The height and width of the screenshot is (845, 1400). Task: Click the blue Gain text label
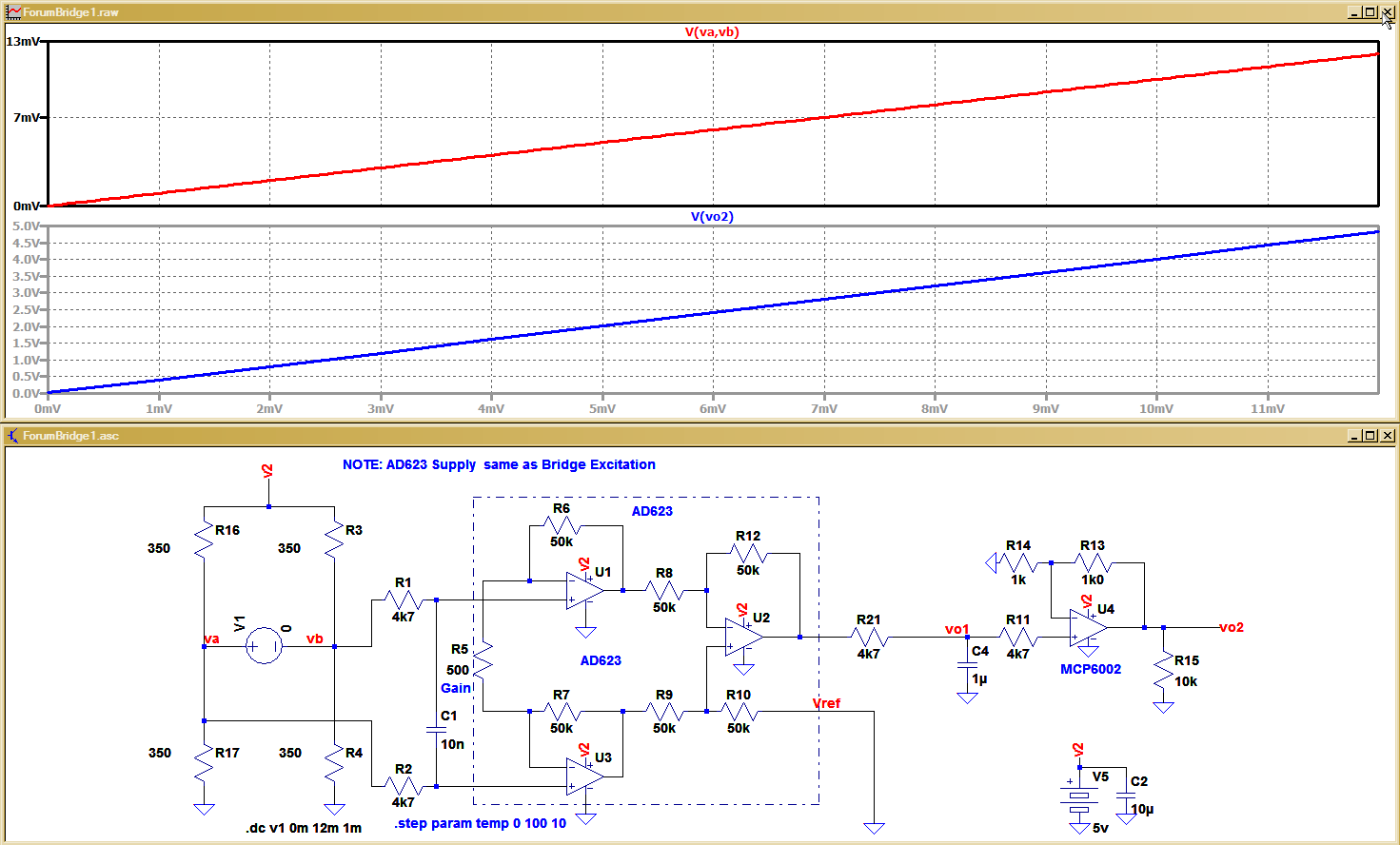[455, 688]
